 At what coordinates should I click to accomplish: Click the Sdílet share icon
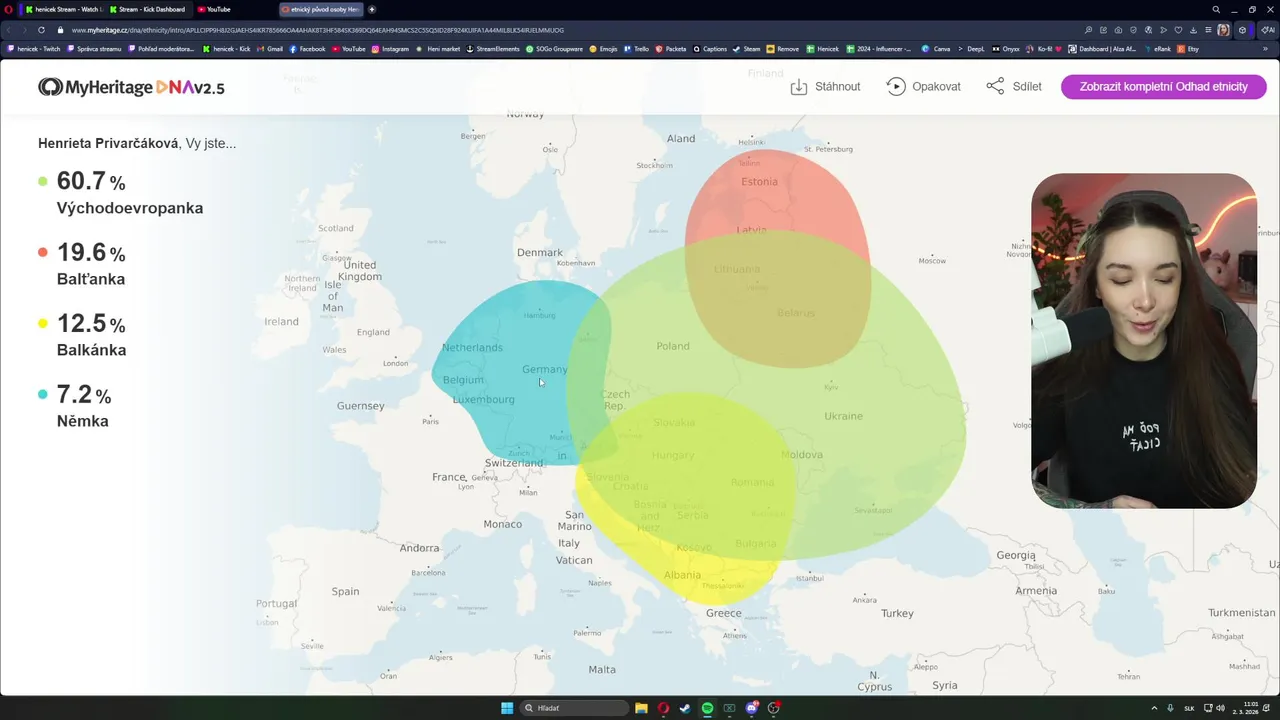pos(995,87)
